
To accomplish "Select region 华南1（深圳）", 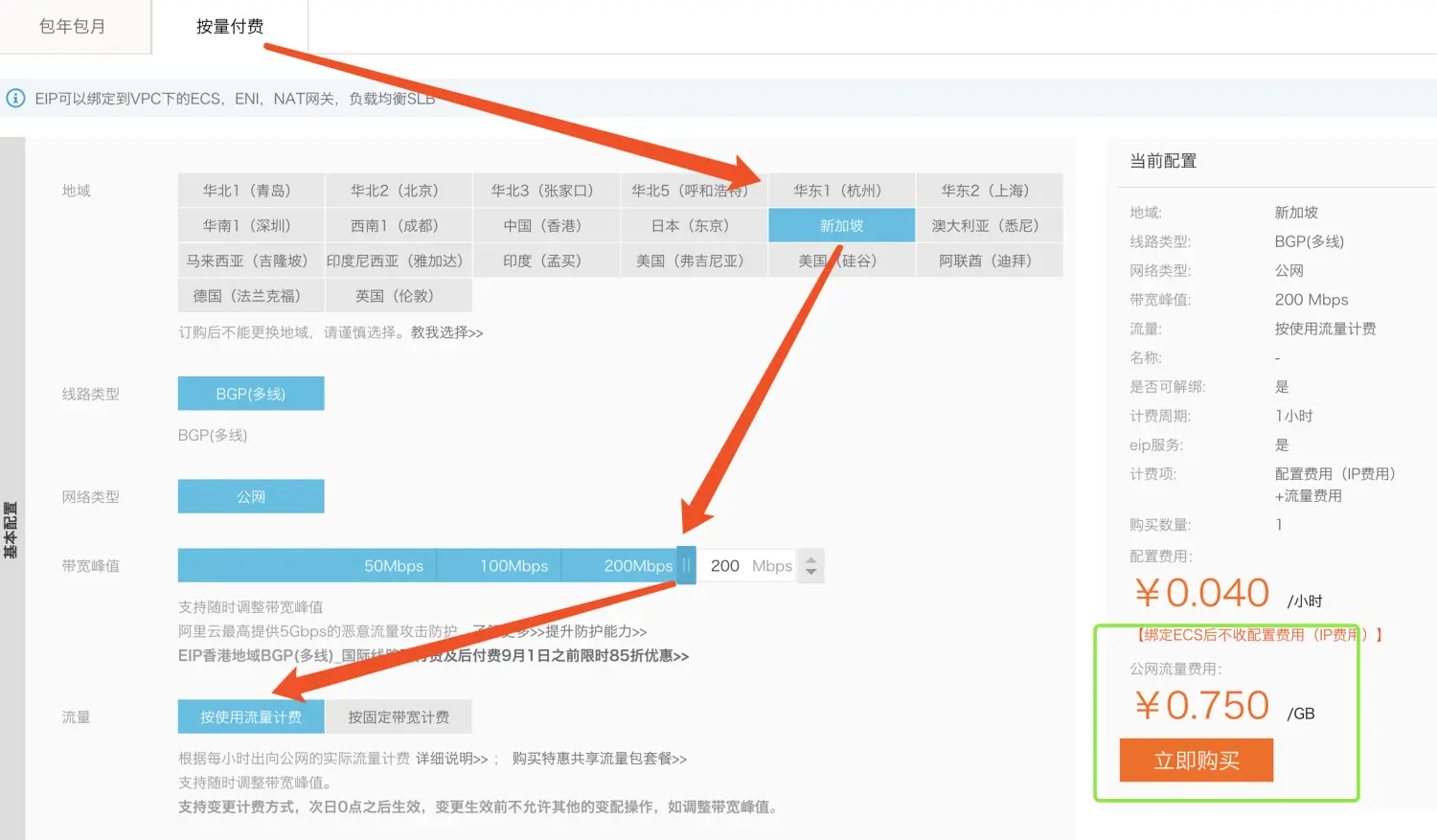I will click(251, 226).
